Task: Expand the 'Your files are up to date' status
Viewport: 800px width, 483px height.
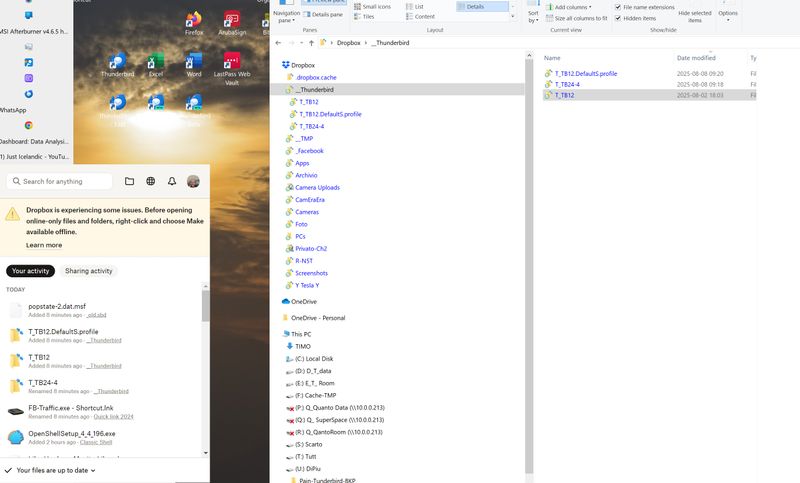Action: (x=55, y=469)
